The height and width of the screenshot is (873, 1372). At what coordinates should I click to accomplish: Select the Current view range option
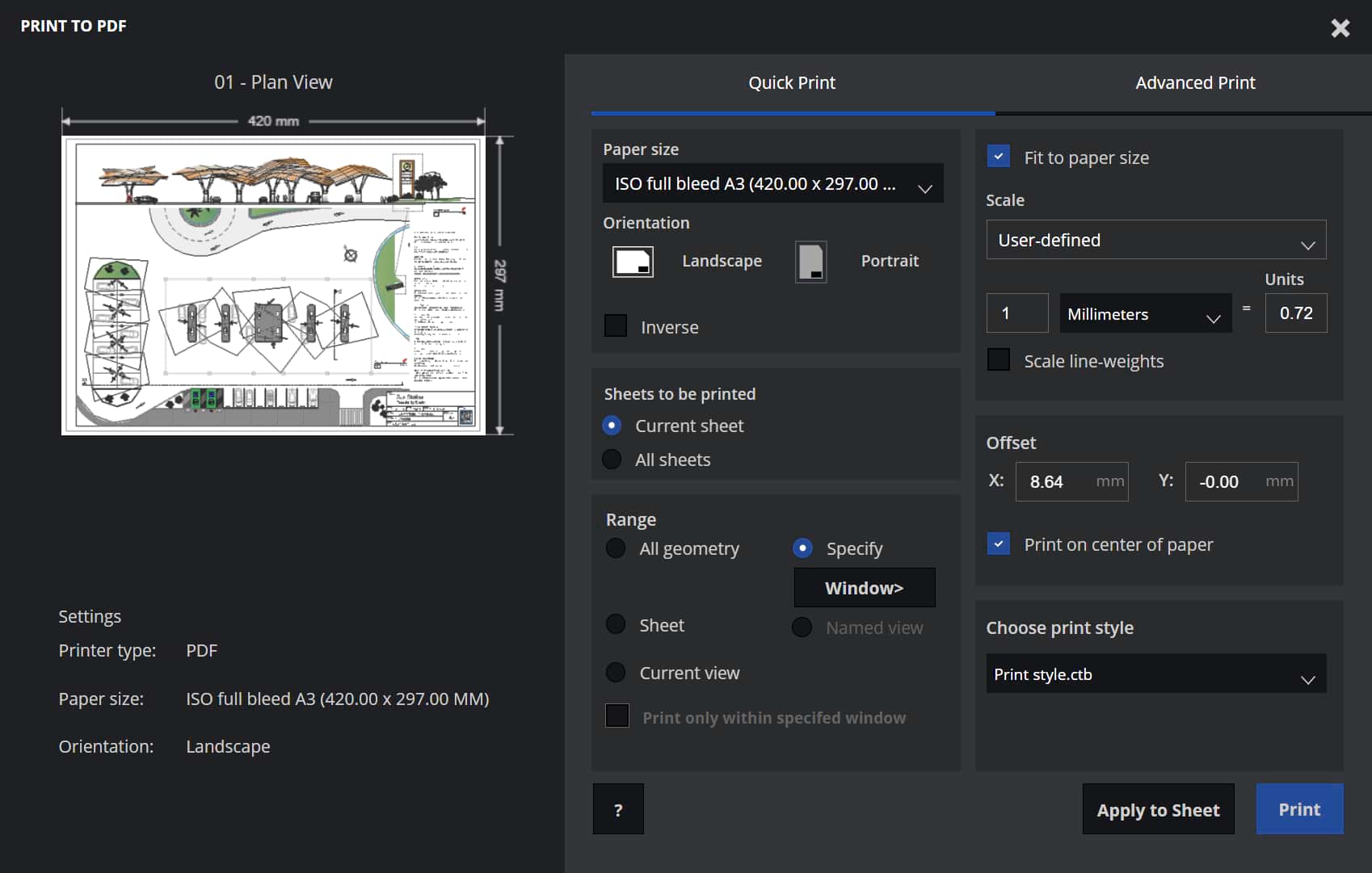[616, 673]
